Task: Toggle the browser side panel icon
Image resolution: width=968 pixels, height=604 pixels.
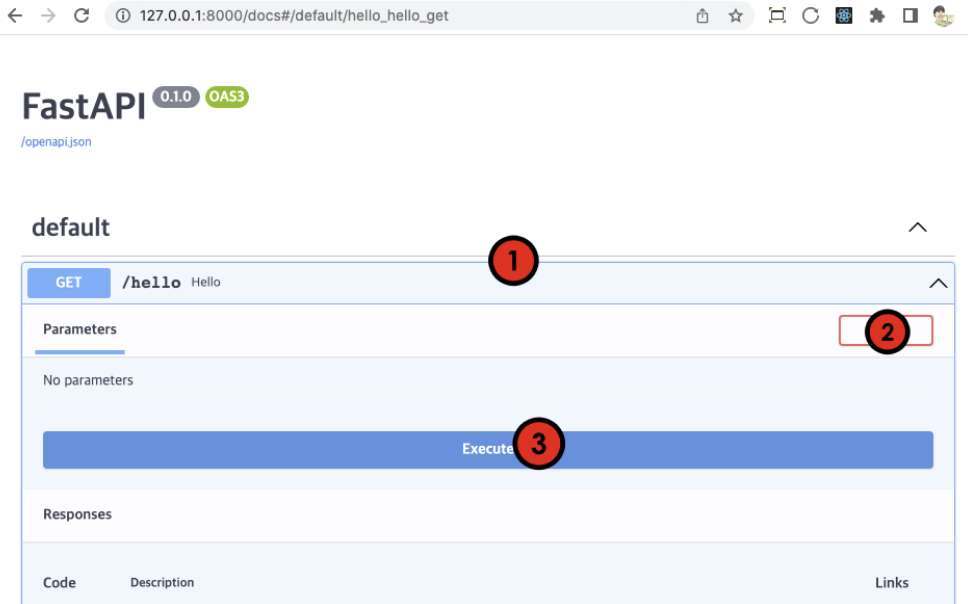Action: pos(910,15)
